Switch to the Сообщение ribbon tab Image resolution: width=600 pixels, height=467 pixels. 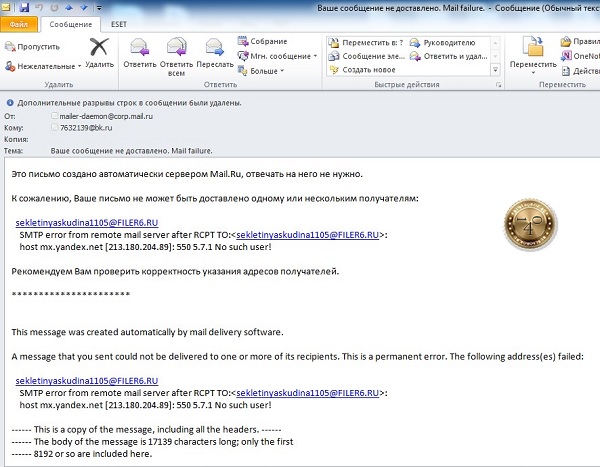pyautogui.click(x=70, y=24)
